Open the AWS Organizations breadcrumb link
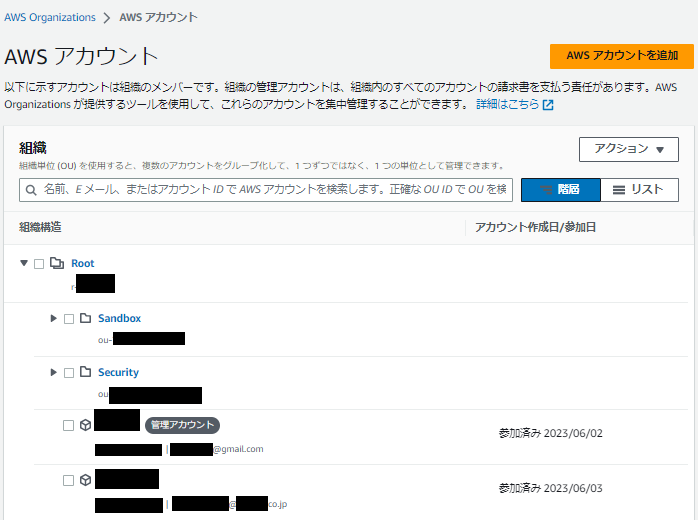This screenshot has width=698, height=520. pyautogui.click(x=49, y=17)
